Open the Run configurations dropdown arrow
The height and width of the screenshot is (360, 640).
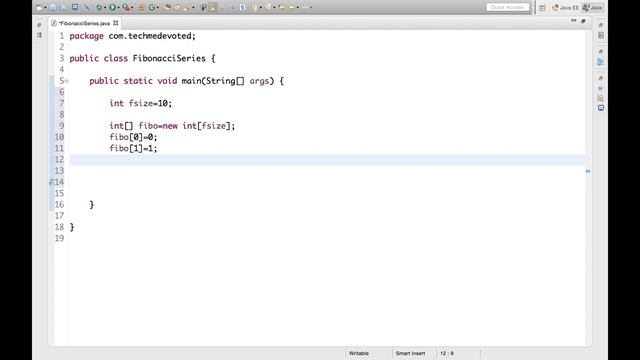click(x=118, y=7)
